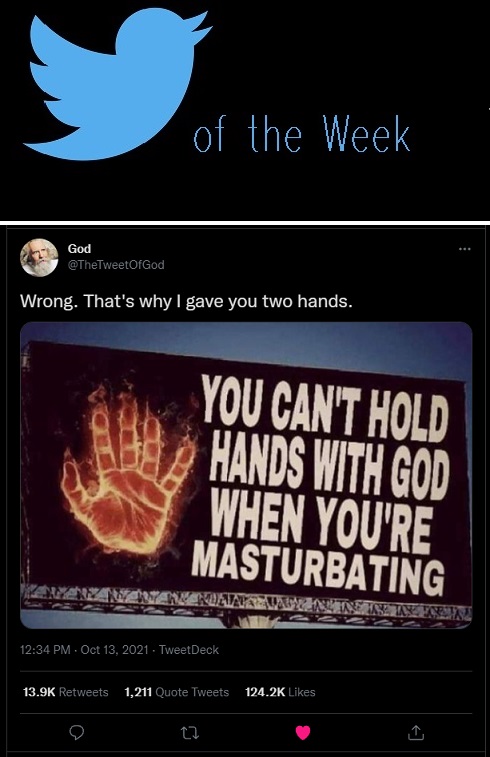Retweet using the retweet arrows icon
The height and width of the screenshot is (757, 490).
pyautogui.click(x=190, y=733)
